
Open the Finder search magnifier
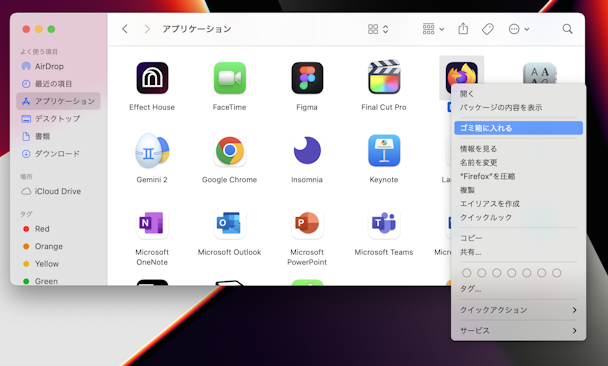pos(568,29)
